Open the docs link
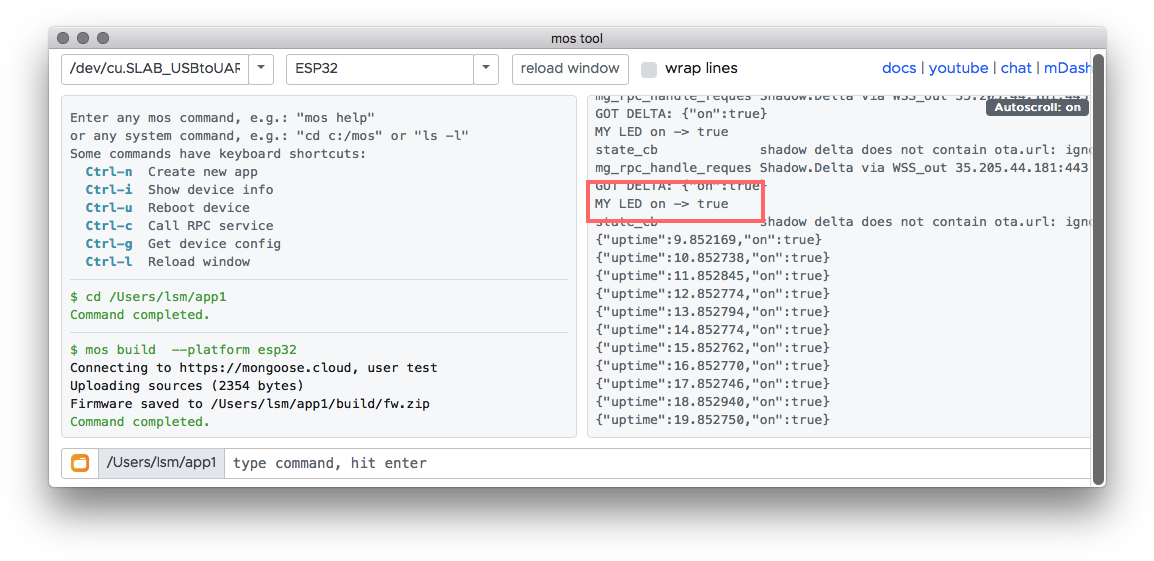Screen dimensions: 1154x561 899,68
